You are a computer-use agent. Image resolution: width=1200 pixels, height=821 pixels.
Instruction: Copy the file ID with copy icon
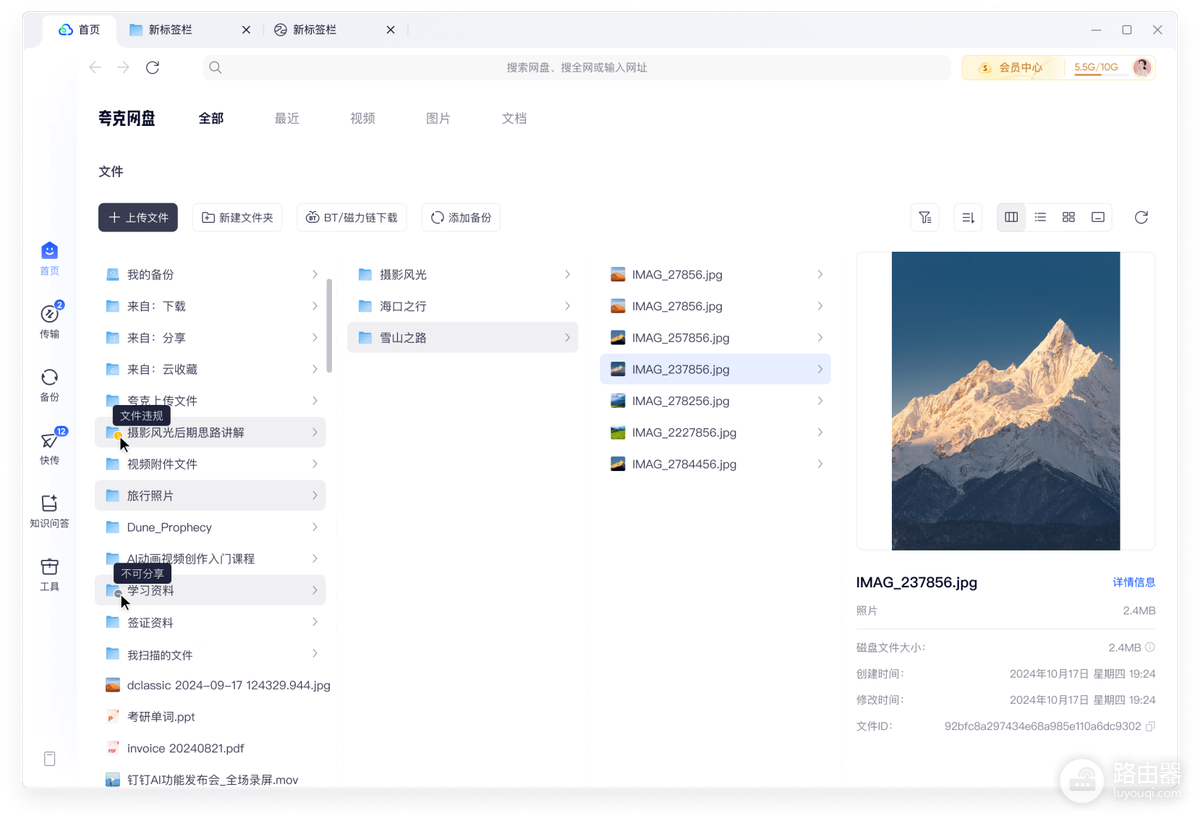[x=1150, y=727]
